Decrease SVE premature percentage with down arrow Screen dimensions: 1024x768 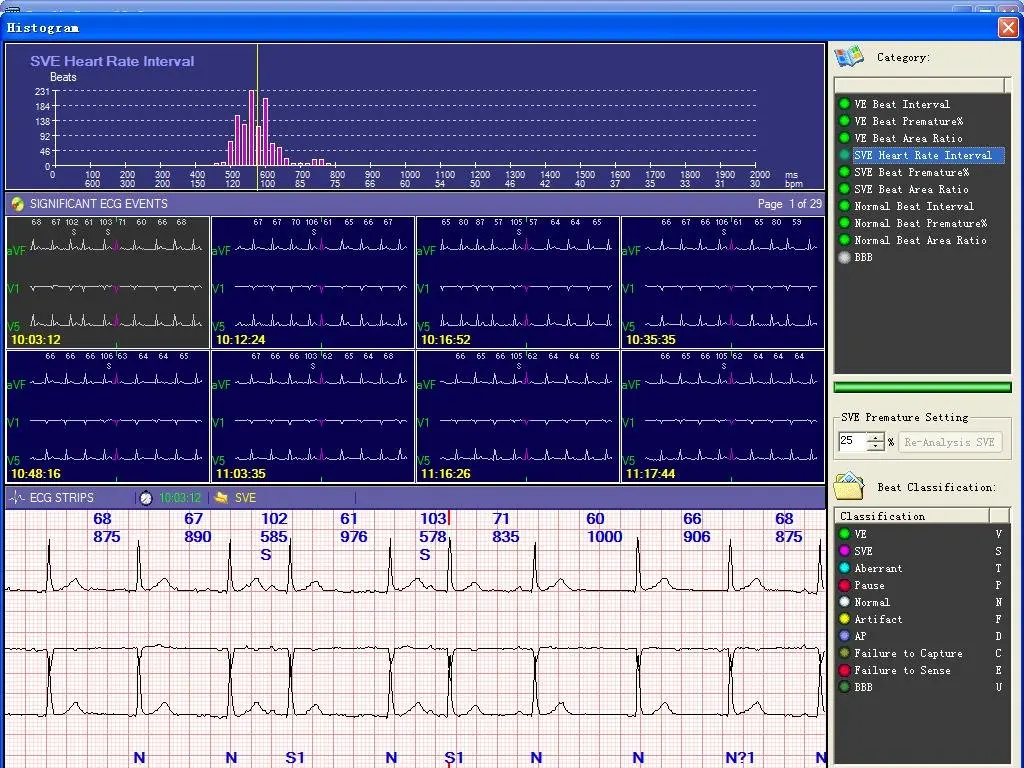[876, 446]
